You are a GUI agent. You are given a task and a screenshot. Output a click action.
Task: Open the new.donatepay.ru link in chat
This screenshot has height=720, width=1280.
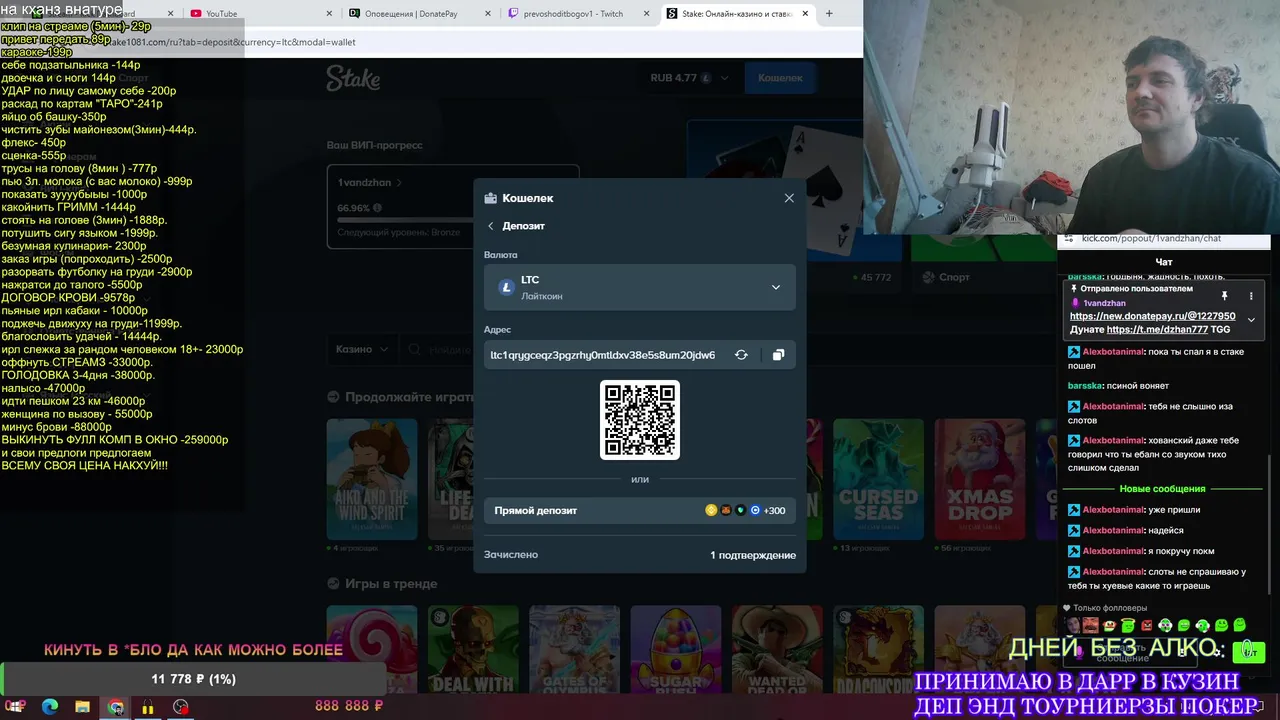point(1152,316)
